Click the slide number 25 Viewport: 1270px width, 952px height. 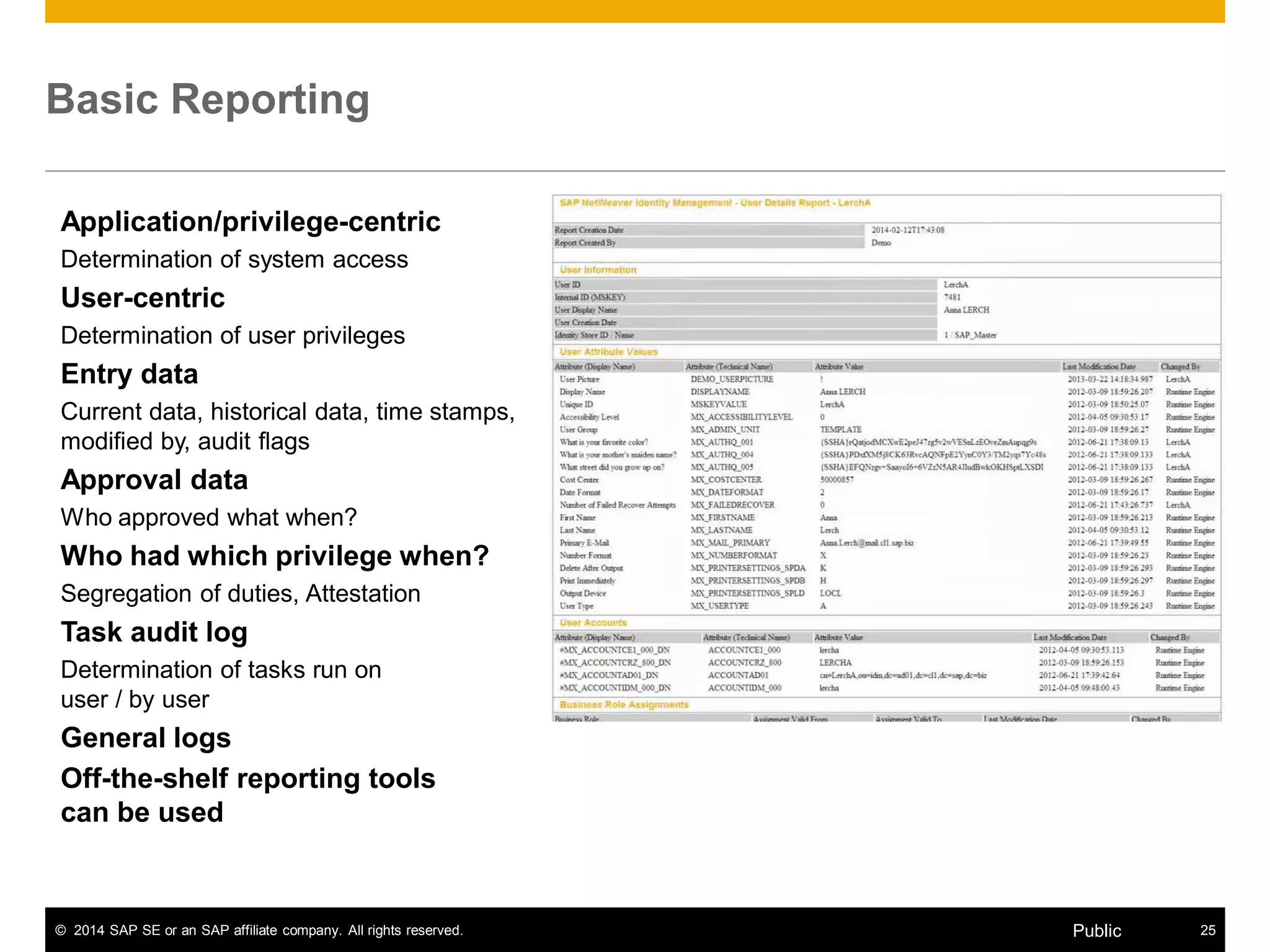pos(1207,930)
